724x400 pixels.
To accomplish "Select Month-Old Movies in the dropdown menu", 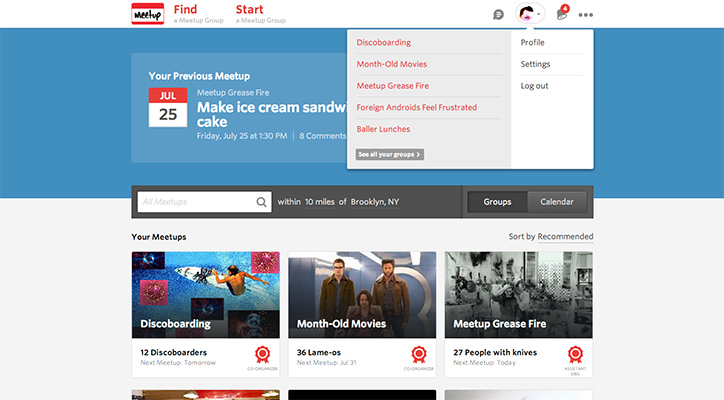I will 392,64.
